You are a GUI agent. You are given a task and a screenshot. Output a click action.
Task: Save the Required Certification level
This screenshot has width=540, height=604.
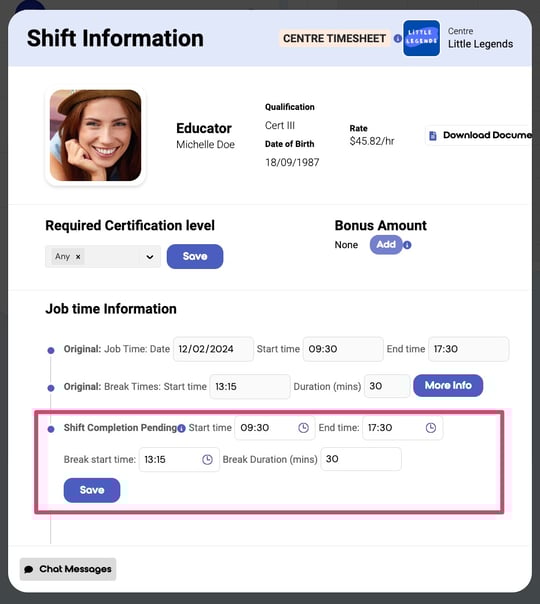tap(195, 257)
